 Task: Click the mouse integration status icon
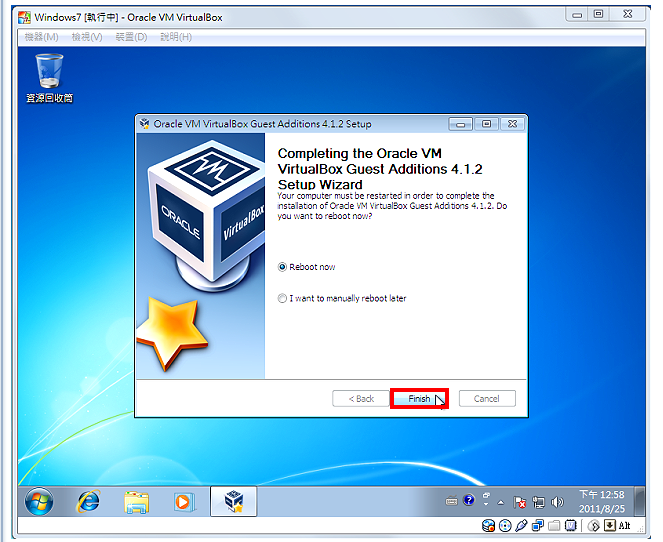point(594,526)
